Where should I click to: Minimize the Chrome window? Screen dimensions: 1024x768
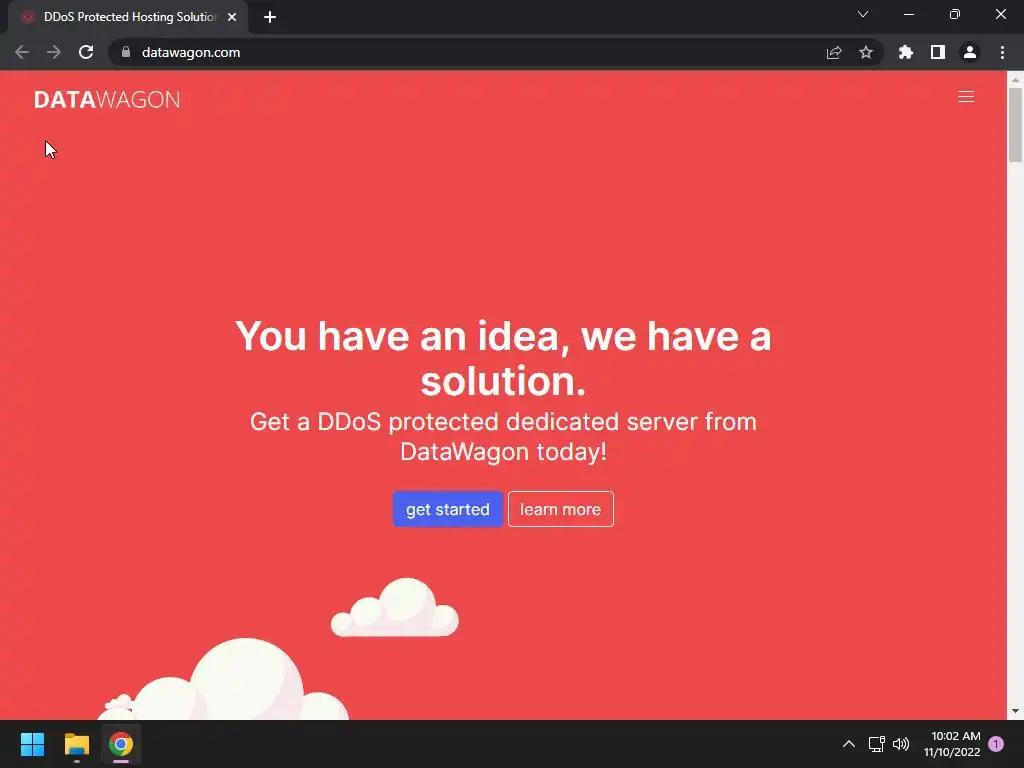point(908,14)
